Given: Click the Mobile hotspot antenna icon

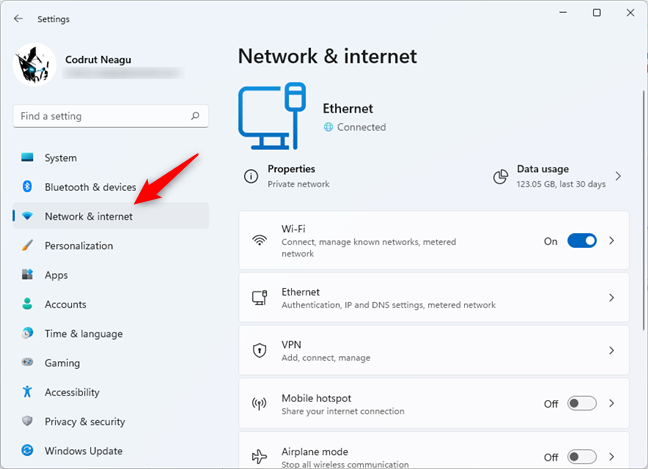Looking at the screenshot, I should click(x=260, y=403).
